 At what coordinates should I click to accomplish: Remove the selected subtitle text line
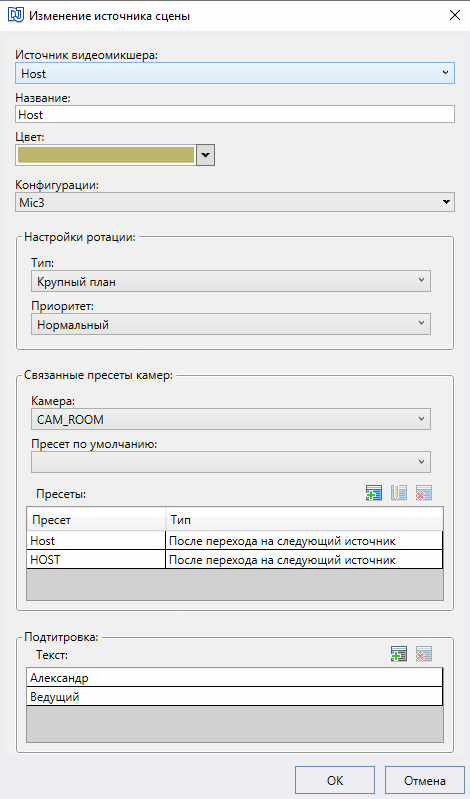424,654
